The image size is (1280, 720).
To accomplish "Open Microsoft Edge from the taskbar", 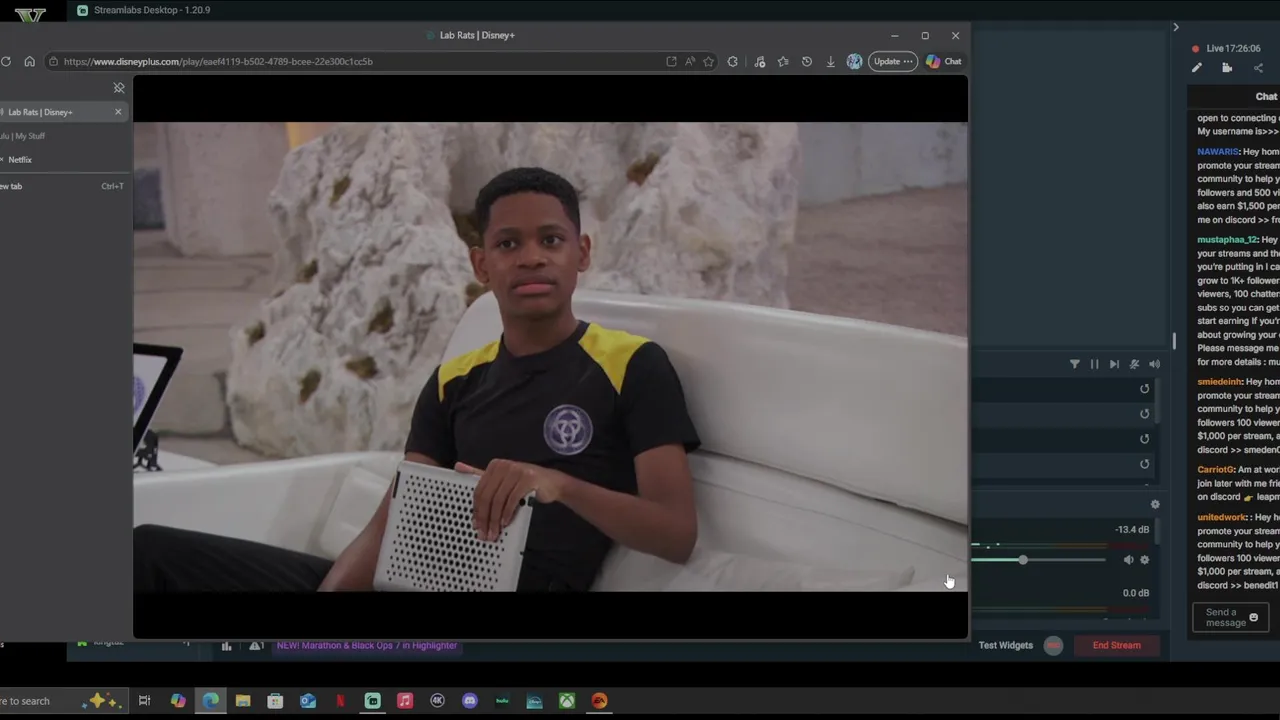I will coord(211,701).
